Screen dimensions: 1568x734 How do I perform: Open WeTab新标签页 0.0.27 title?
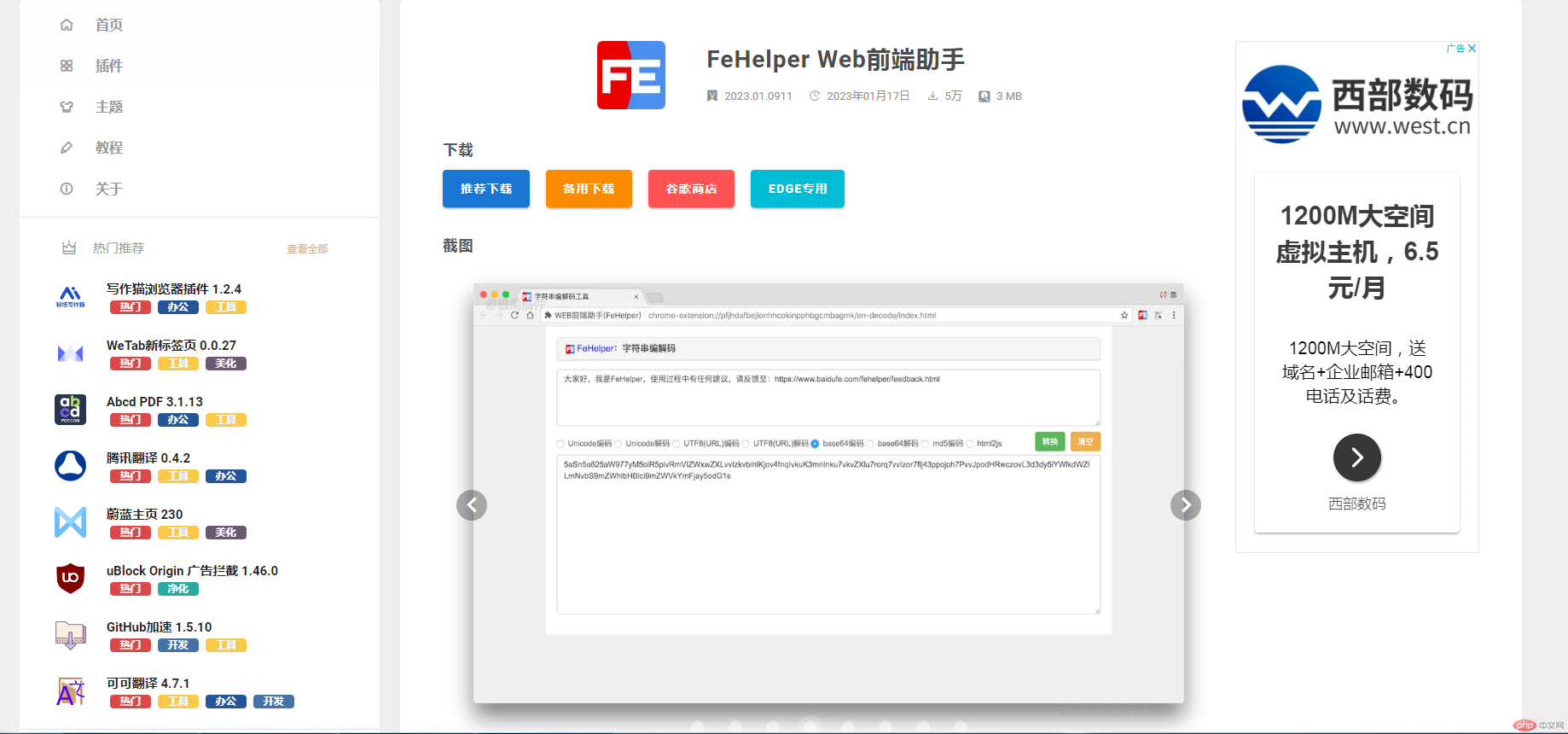pos(171,346)
